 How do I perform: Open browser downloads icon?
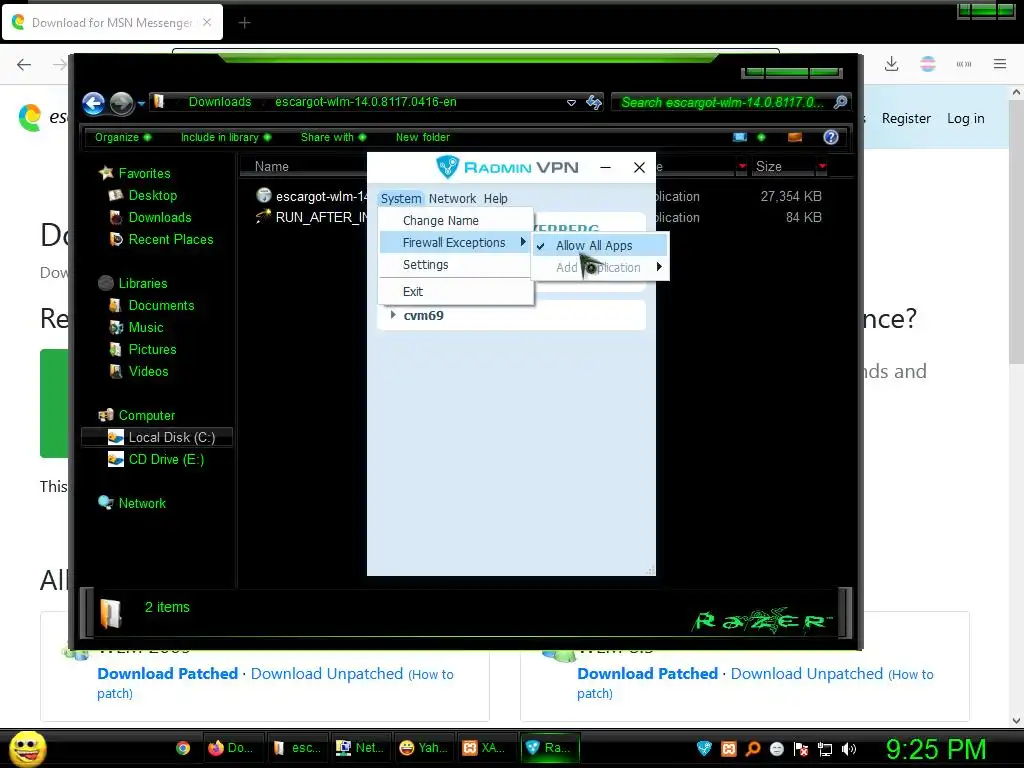891,64
